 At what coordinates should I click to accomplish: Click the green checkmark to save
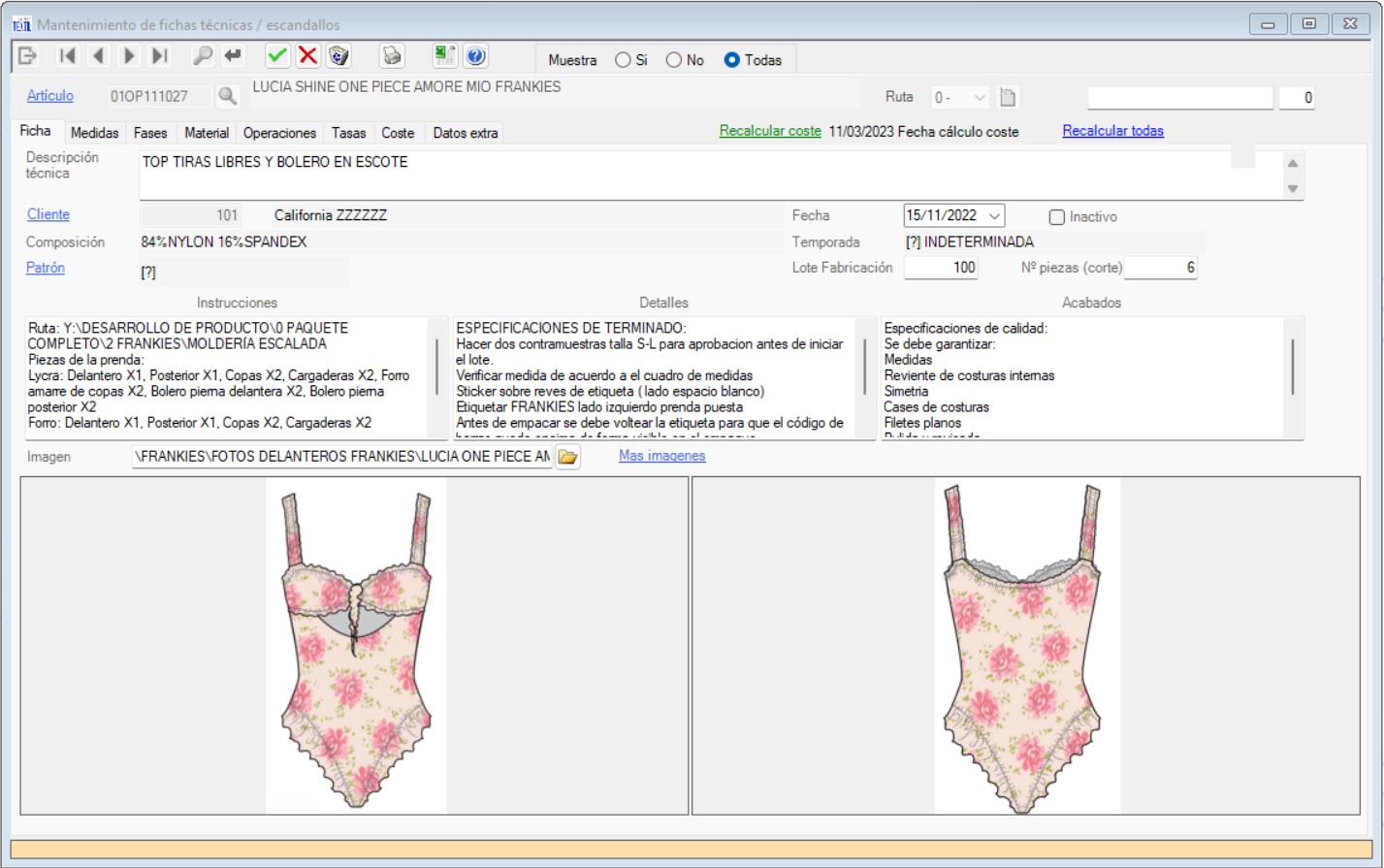coord(277,56)
